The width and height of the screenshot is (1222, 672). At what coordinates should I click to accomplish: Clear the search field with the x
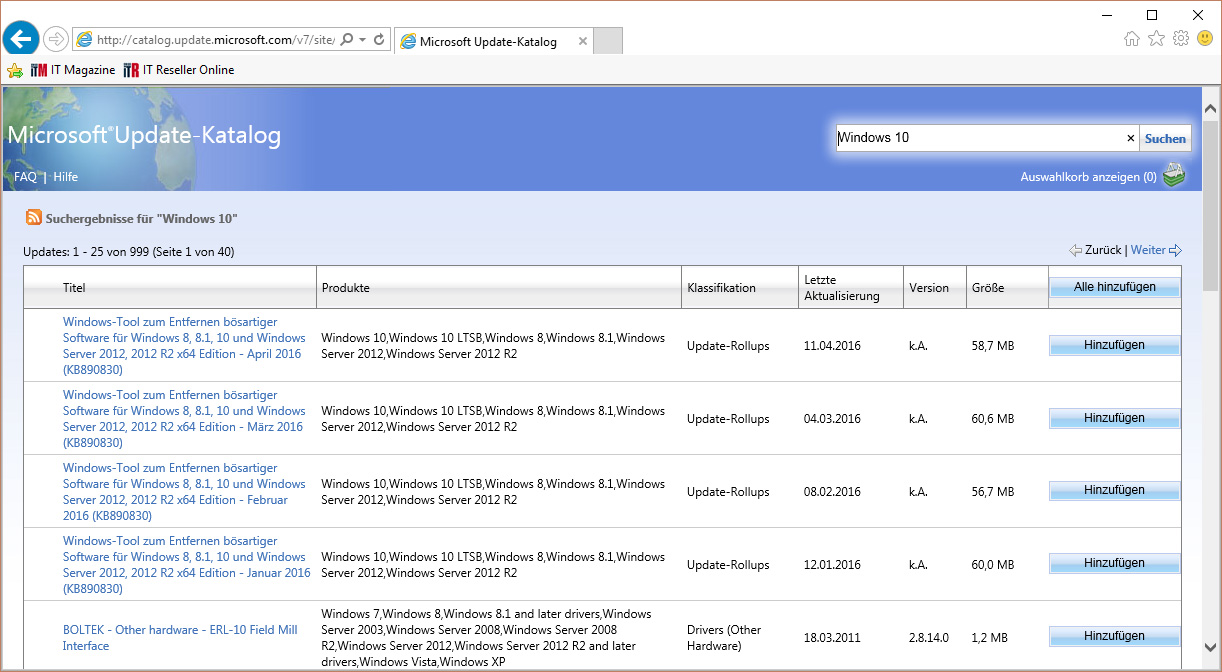(x=1131, y=139)
